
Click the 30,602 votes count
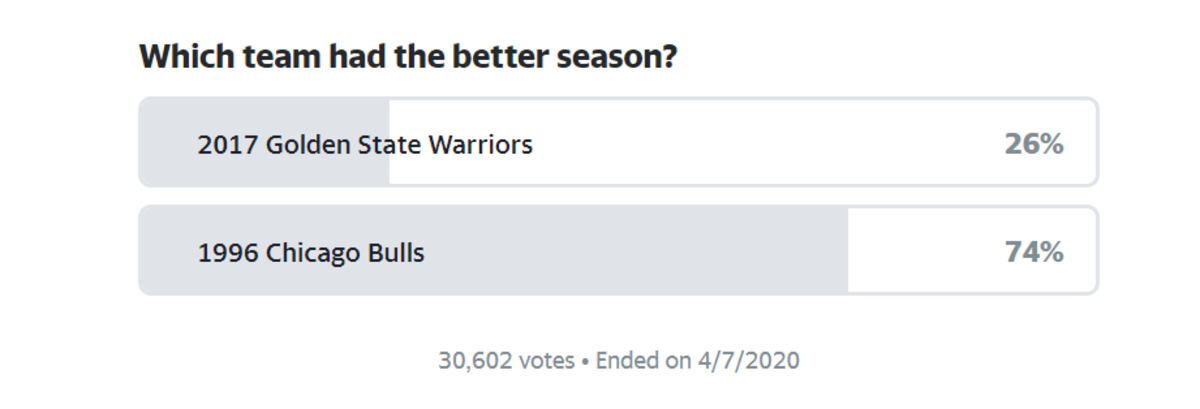point(506,360)
